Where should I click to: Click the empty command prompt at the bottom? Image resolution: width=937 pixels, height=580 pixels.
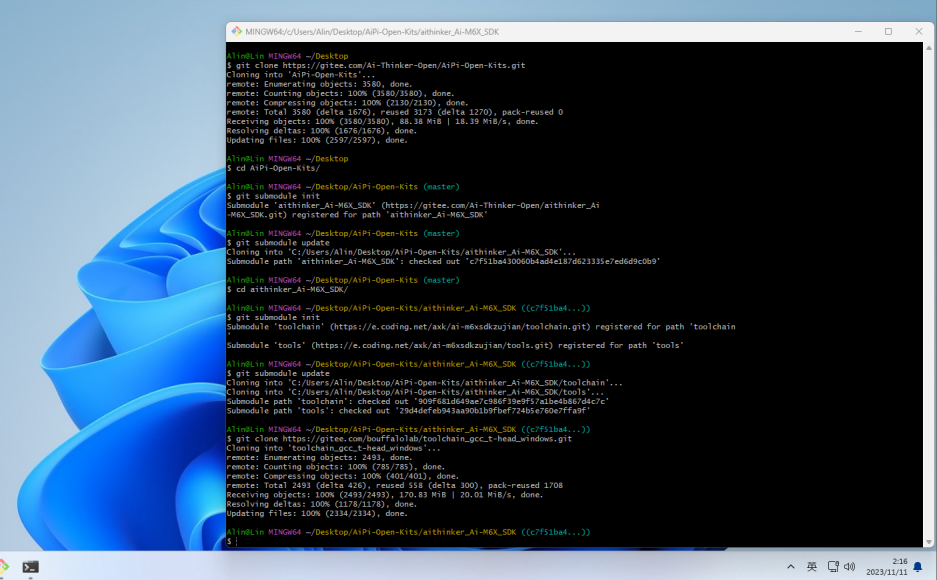click(x=232, y=541)
